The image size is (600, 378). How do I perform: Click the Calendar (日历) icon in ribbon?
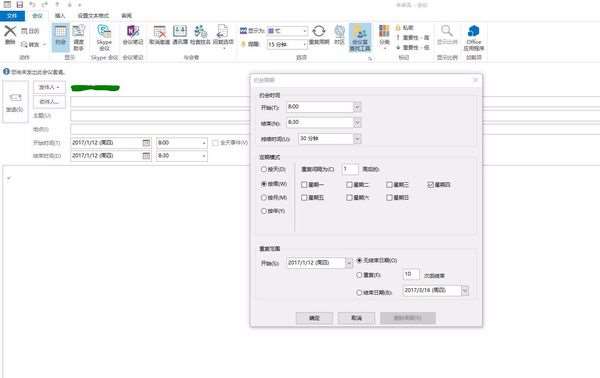(24, 31)
